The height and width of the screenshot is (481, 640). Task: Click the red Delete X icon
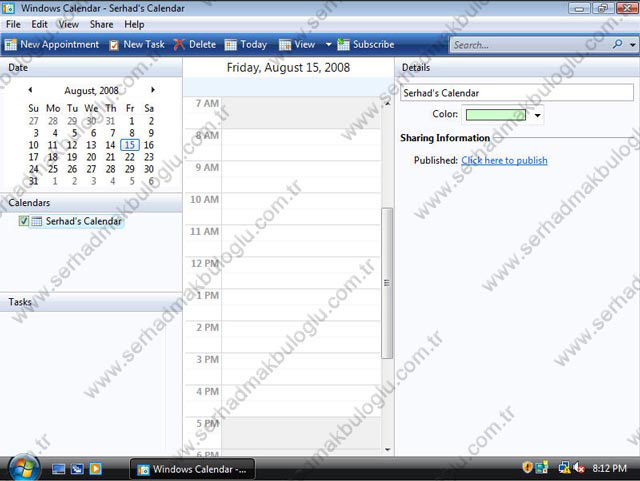(x=179, y=45)
